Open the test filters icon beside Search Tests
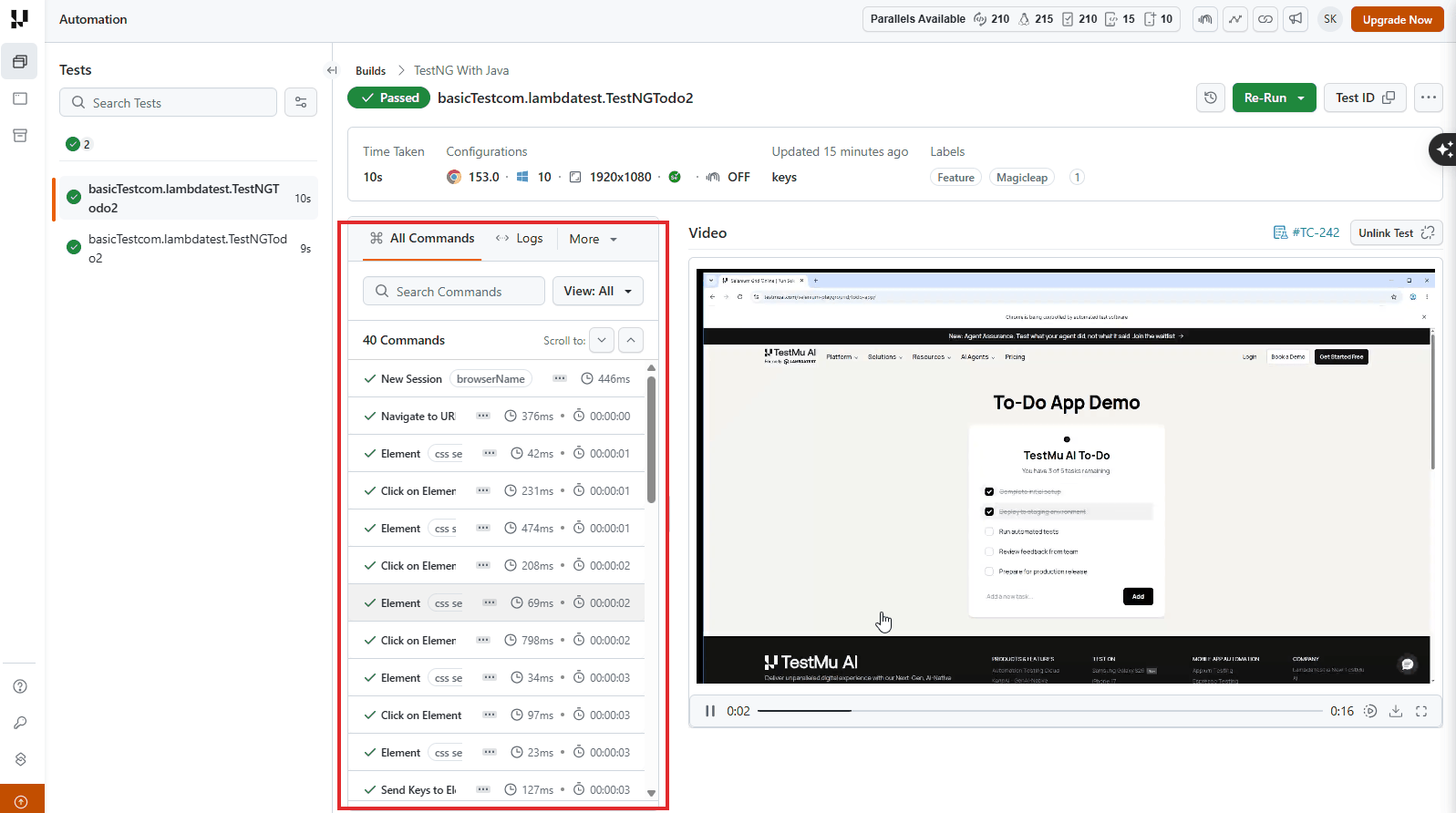The height and width of the screenshot is (813, 1456). pos(301,102)
